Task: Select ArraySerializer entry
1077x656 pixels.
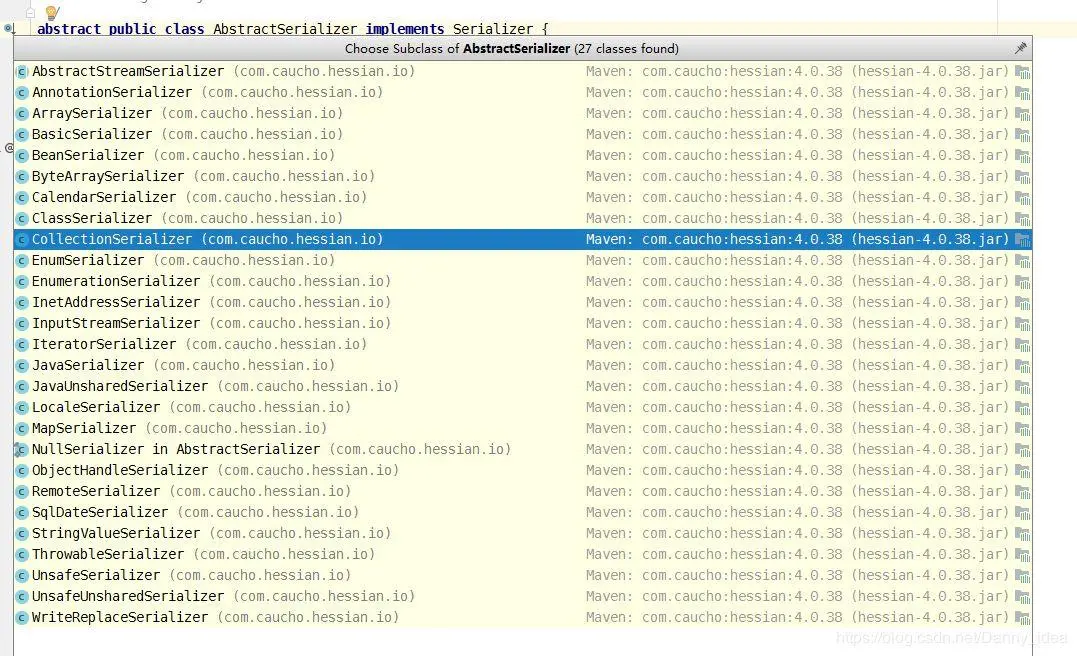Action: [x=523, y=113]
